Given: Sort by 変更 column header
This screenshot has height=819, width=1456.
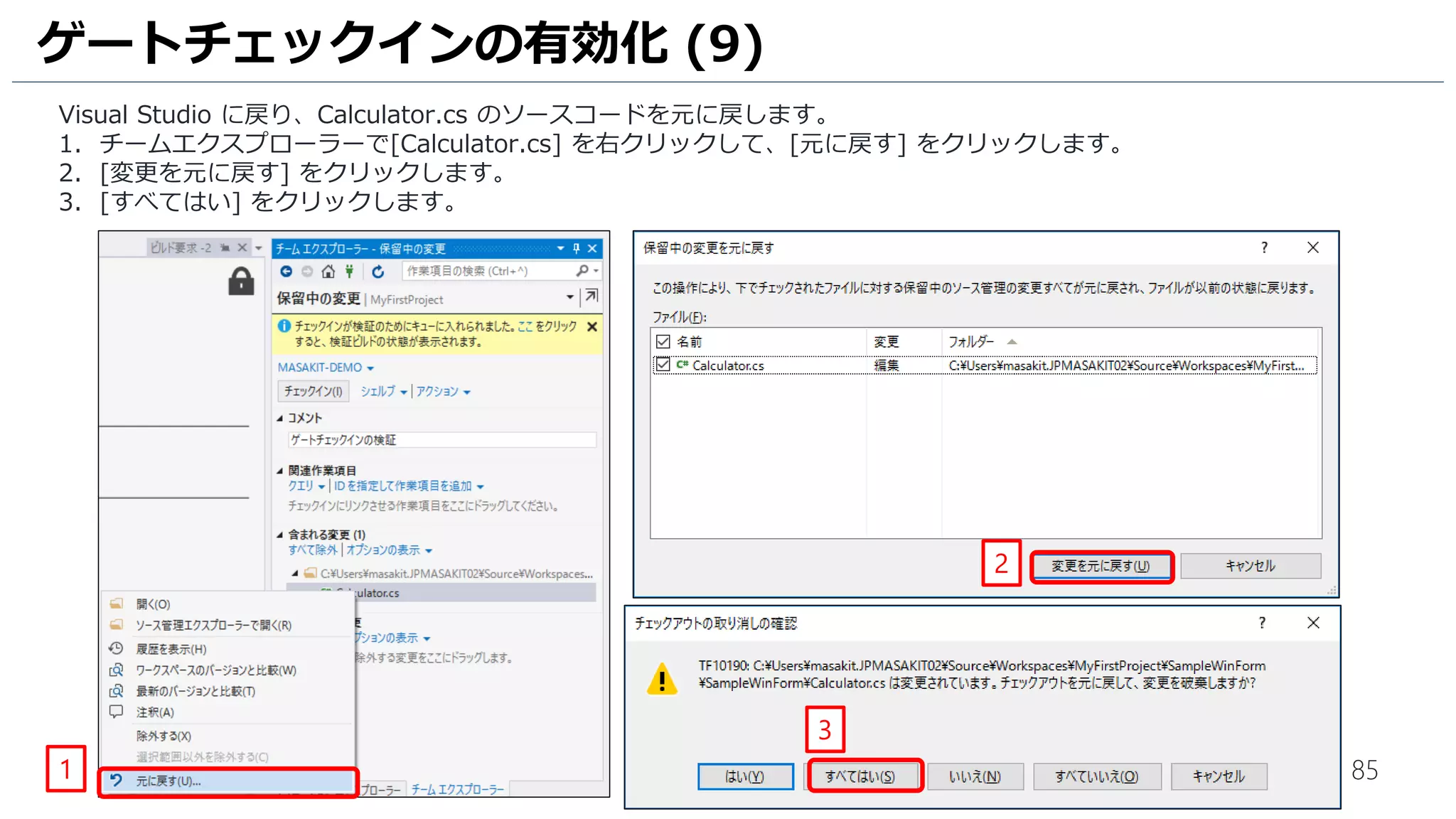Looking at the screenshot, I should 903,341.
